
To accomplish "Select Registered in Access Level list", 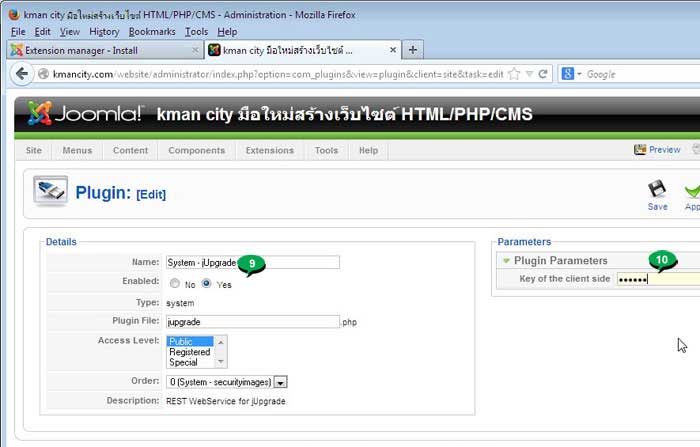I will click(x=191, y=352).
